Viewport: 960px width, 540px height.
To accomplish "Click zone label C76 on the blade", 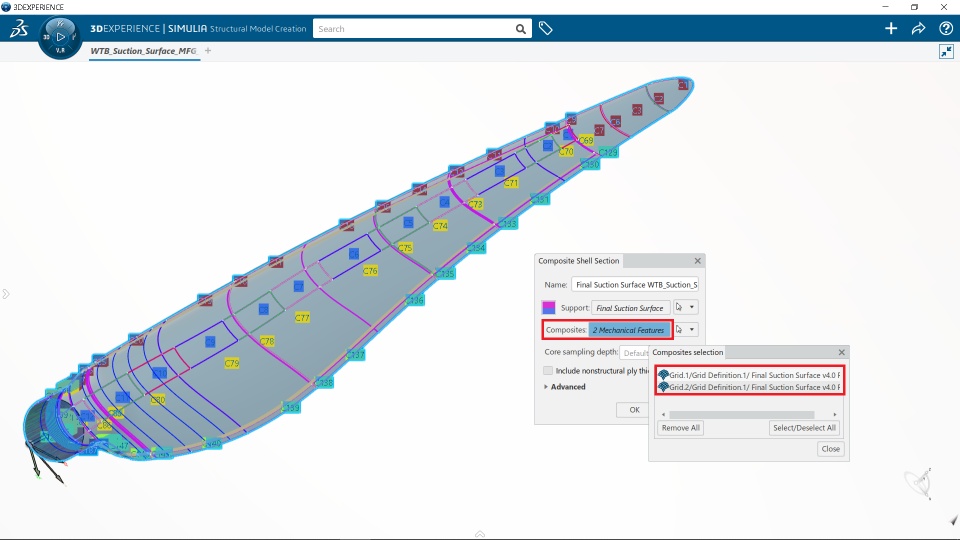I will point(370,271).
